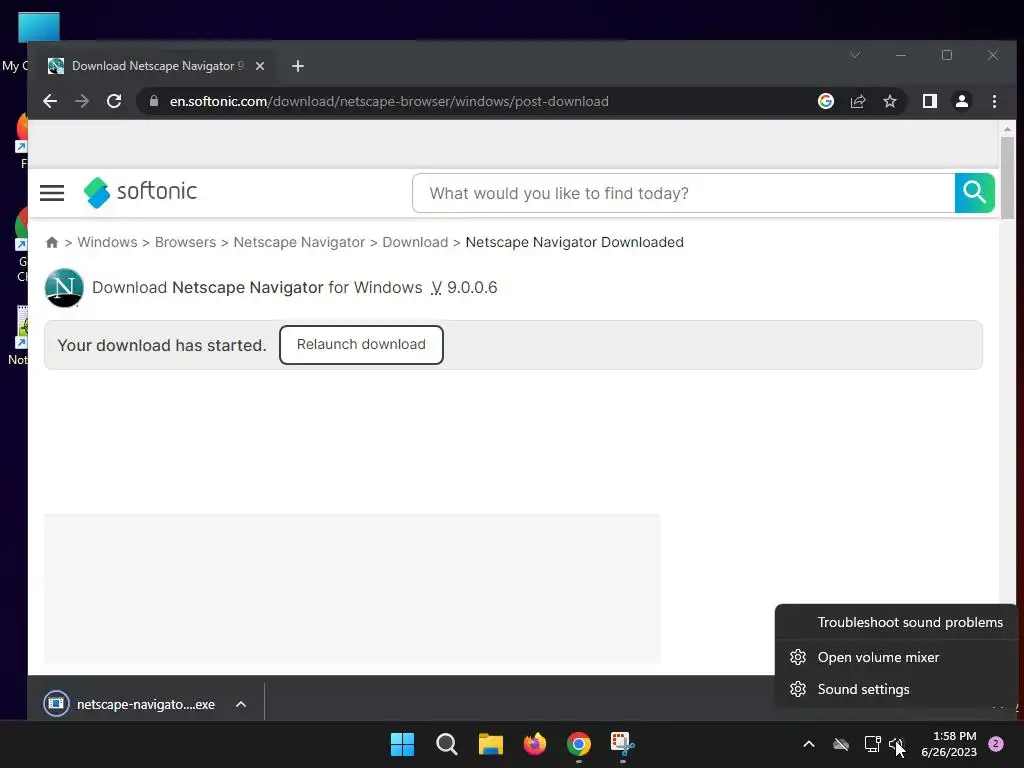Screen dimensions: 1024x768
Task: Open Snipping Tool from the taskbar
Action: tap(622, 744)
